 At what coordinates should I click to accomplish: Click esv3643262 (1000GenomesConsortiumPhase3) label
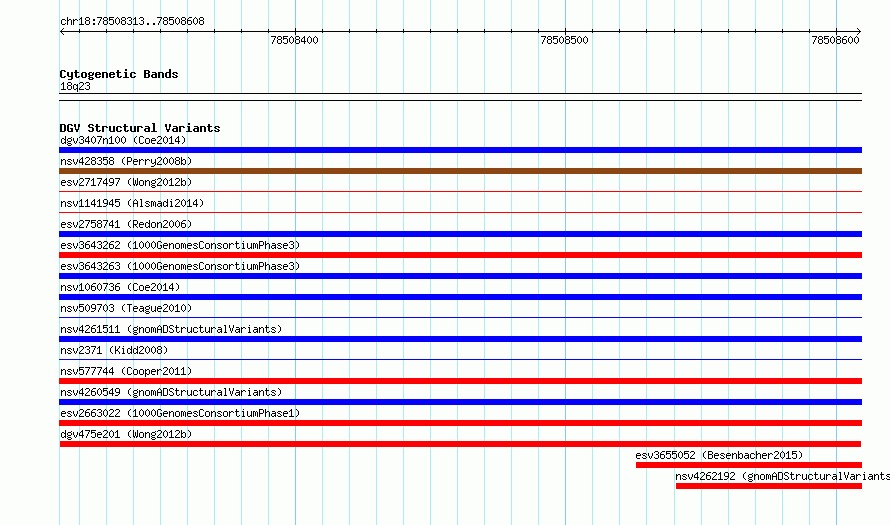[x=180, y=245]
